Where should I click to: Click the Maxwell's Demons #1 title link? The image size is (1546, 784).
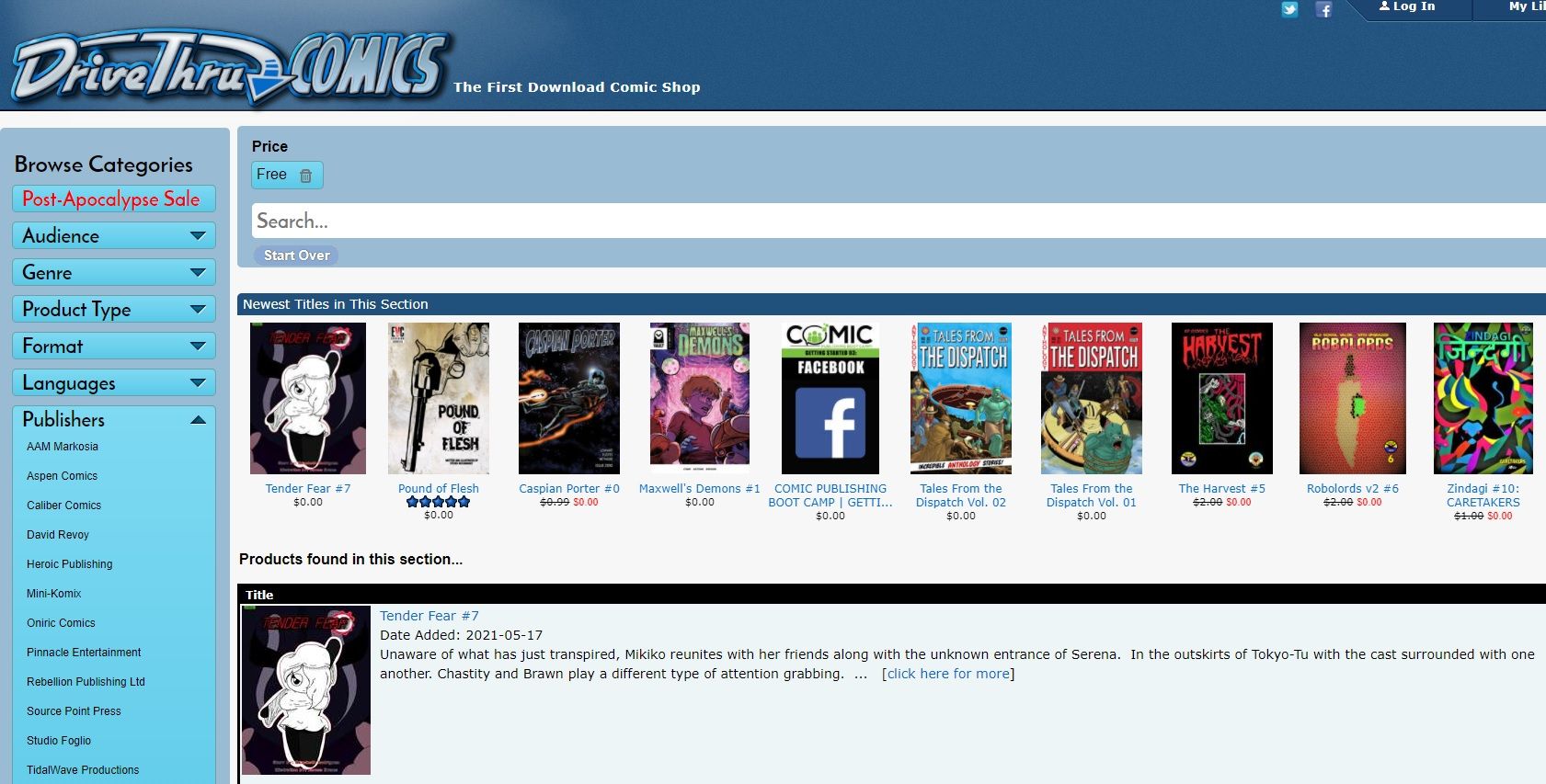700,489
